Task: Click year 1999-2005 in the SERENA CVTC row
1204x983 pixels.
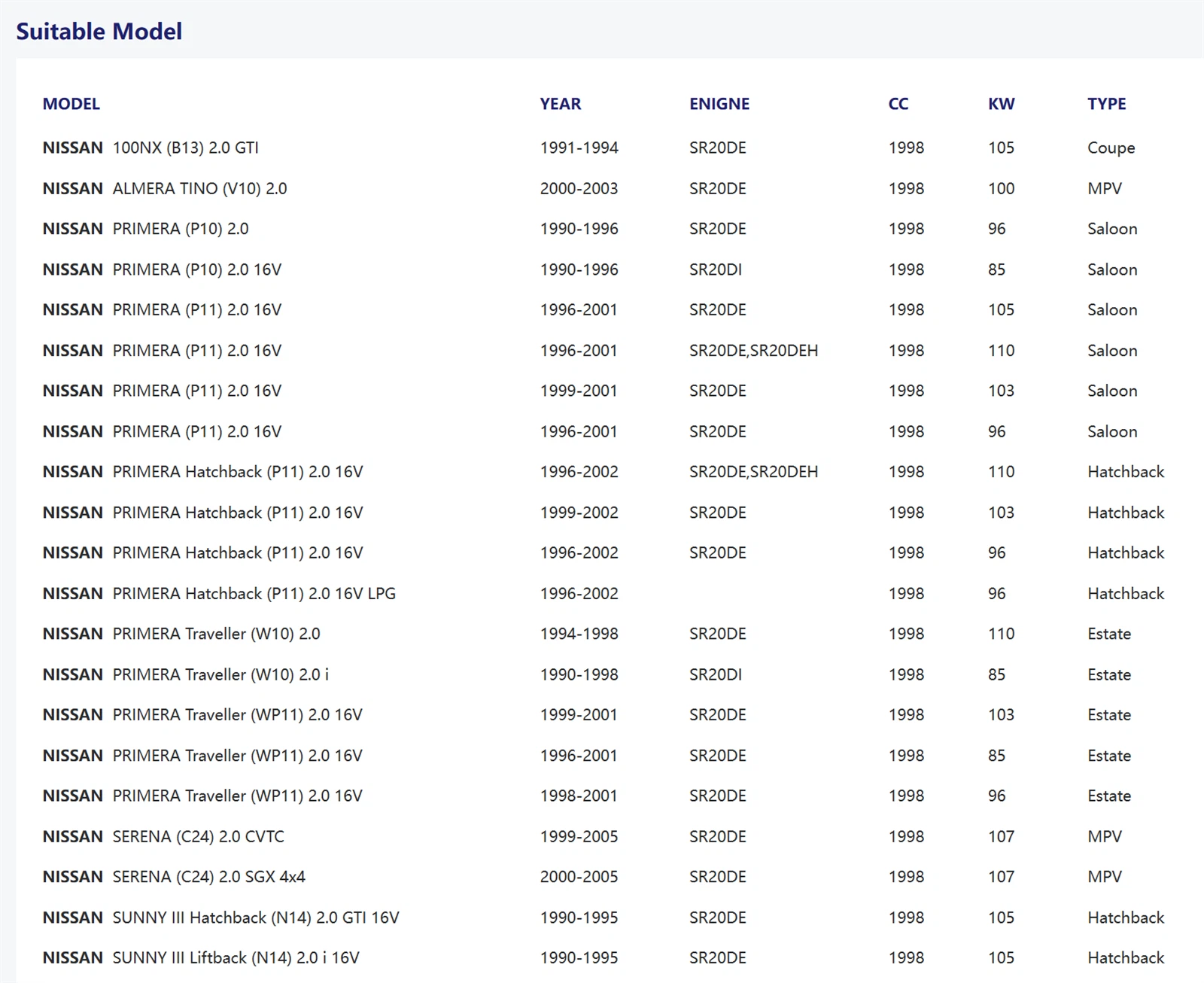Action: (579, 836)
